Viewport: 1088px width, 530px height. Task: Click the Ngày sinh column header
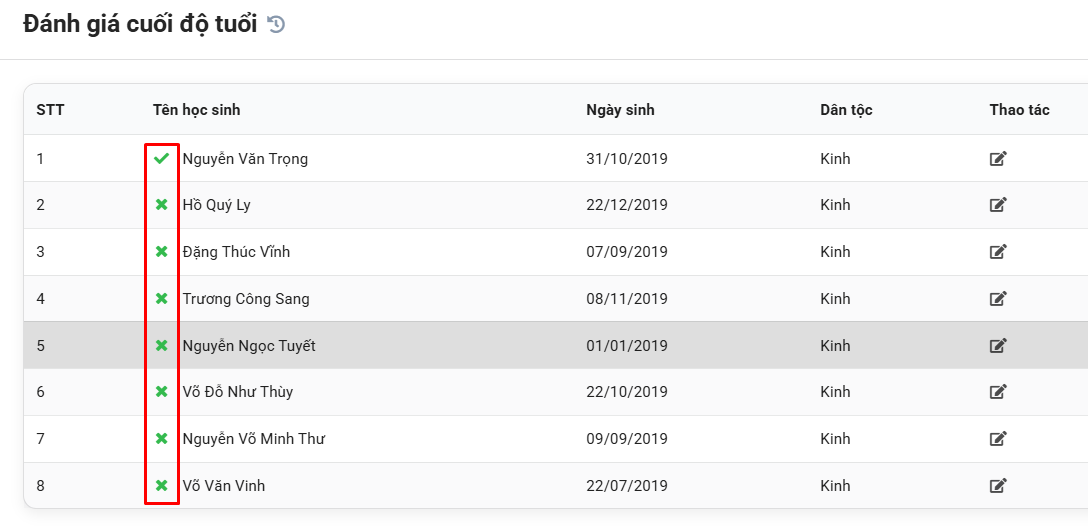[x=620, y=110]
